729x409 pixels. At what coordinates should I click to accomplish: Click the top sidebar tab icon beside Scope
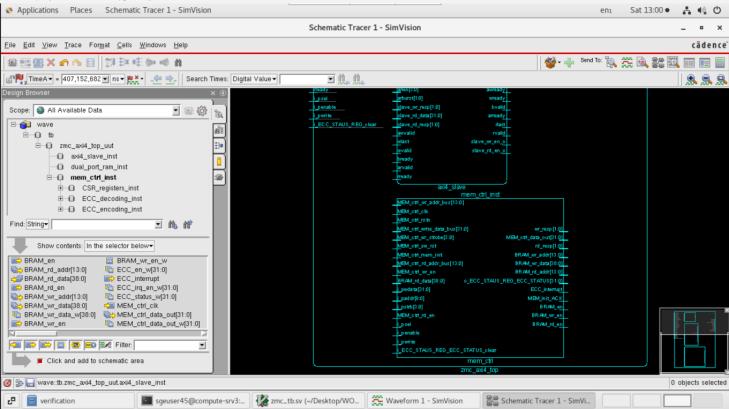tap(219, 114)
